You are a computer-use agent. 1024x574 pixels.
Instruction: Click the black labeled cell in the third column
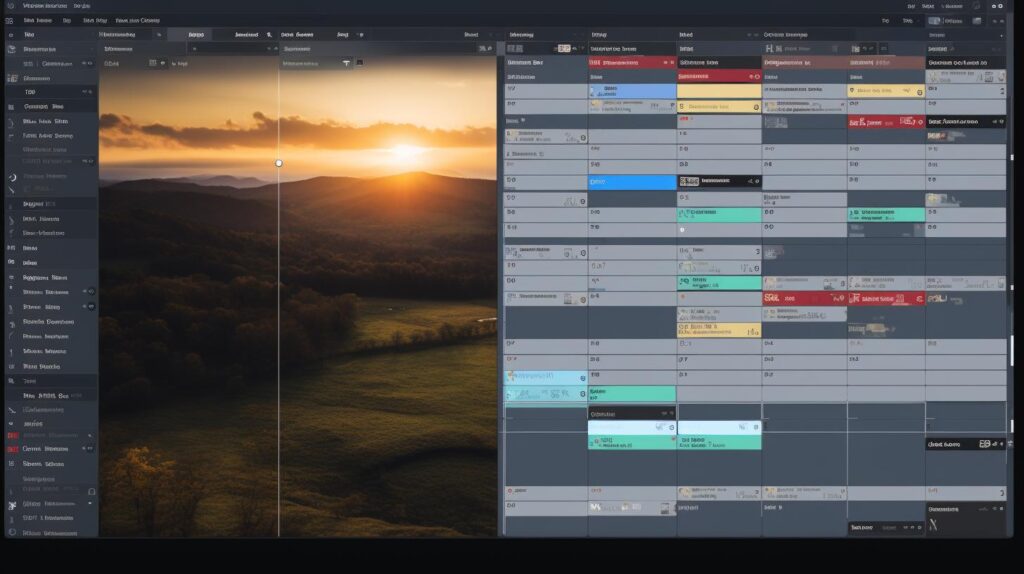(x=719, y=182)
